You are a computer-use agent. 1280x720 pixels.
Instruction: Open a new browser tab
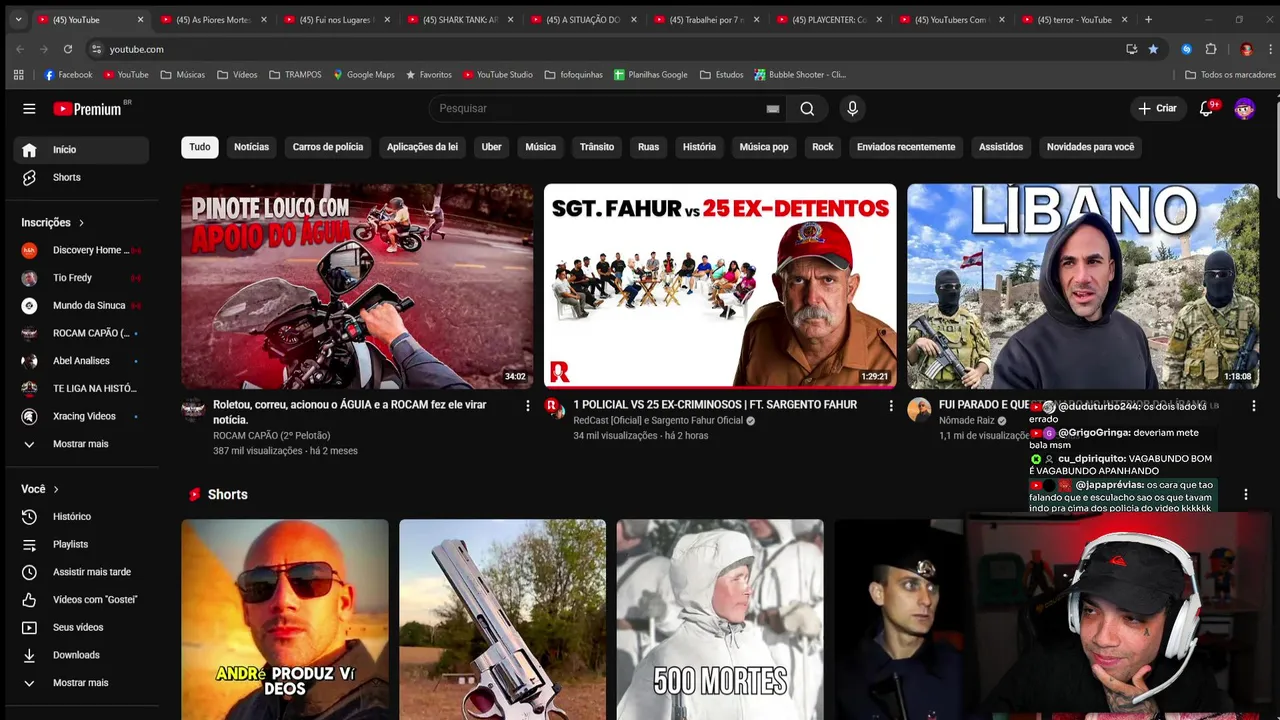1148,19
